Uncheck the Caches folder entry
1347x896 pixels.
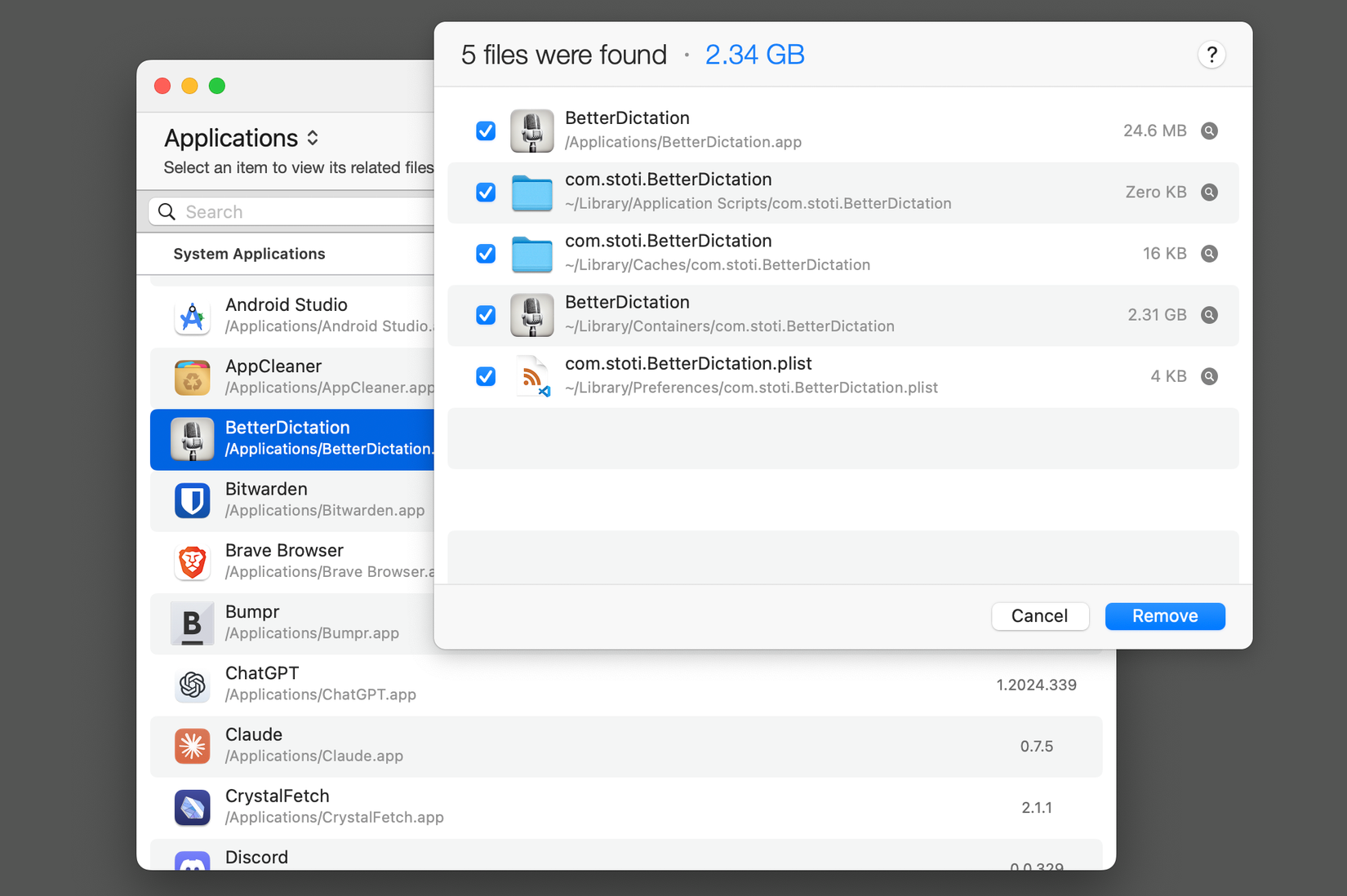tap(486, 254)
